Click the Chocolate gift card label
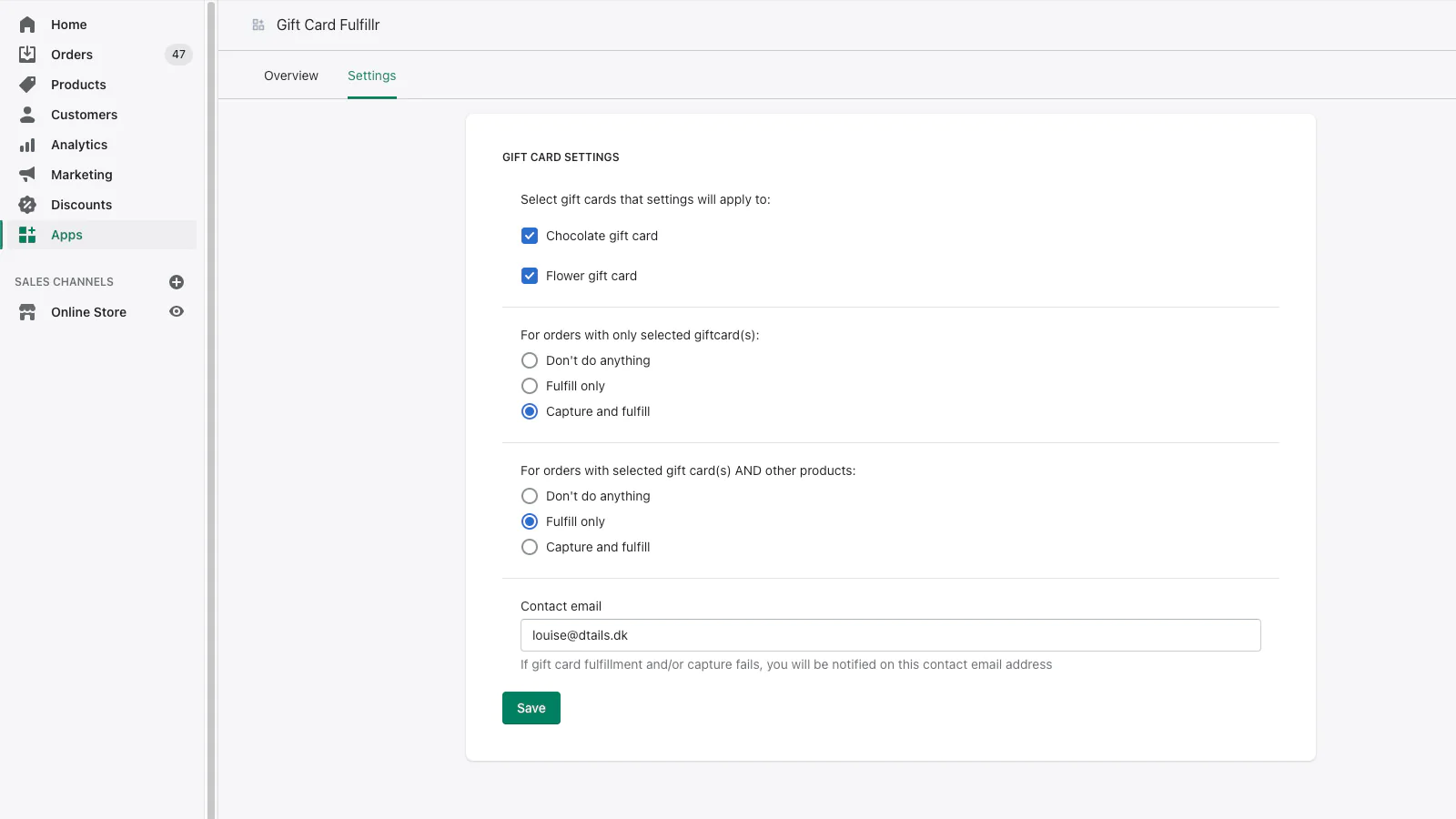The image size is (1456, 819). (x=602, y=236)
